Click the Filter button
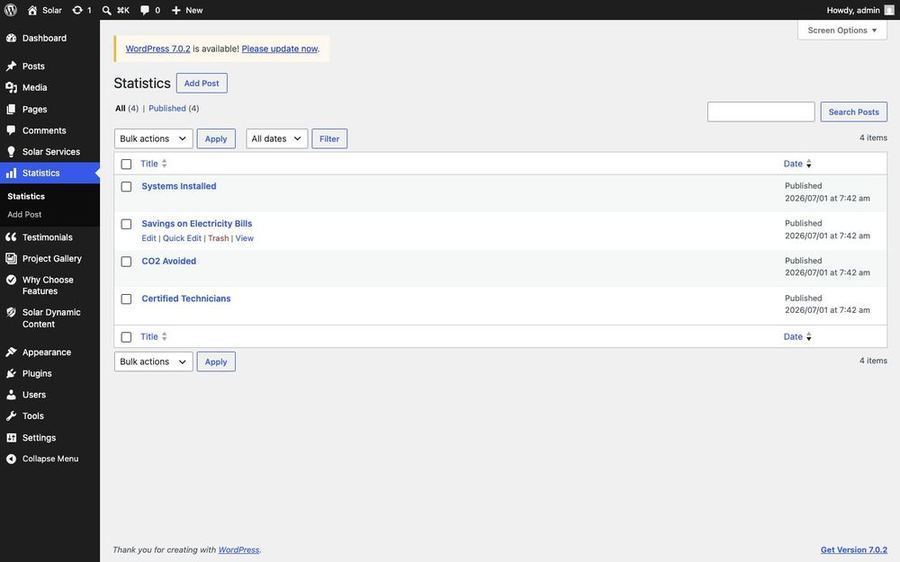Screen dimensions: 900x562 click(329, 138)
